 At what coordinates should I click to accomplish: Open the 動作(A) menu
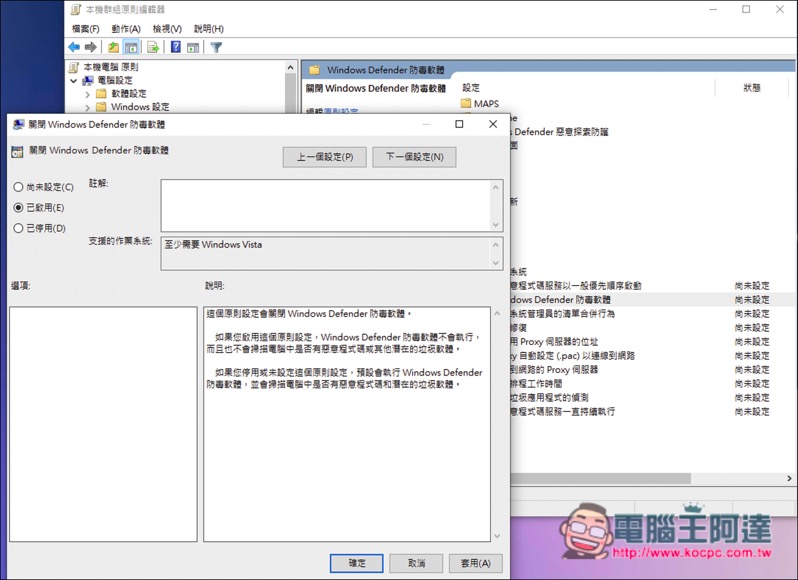[x=126, y=29]
